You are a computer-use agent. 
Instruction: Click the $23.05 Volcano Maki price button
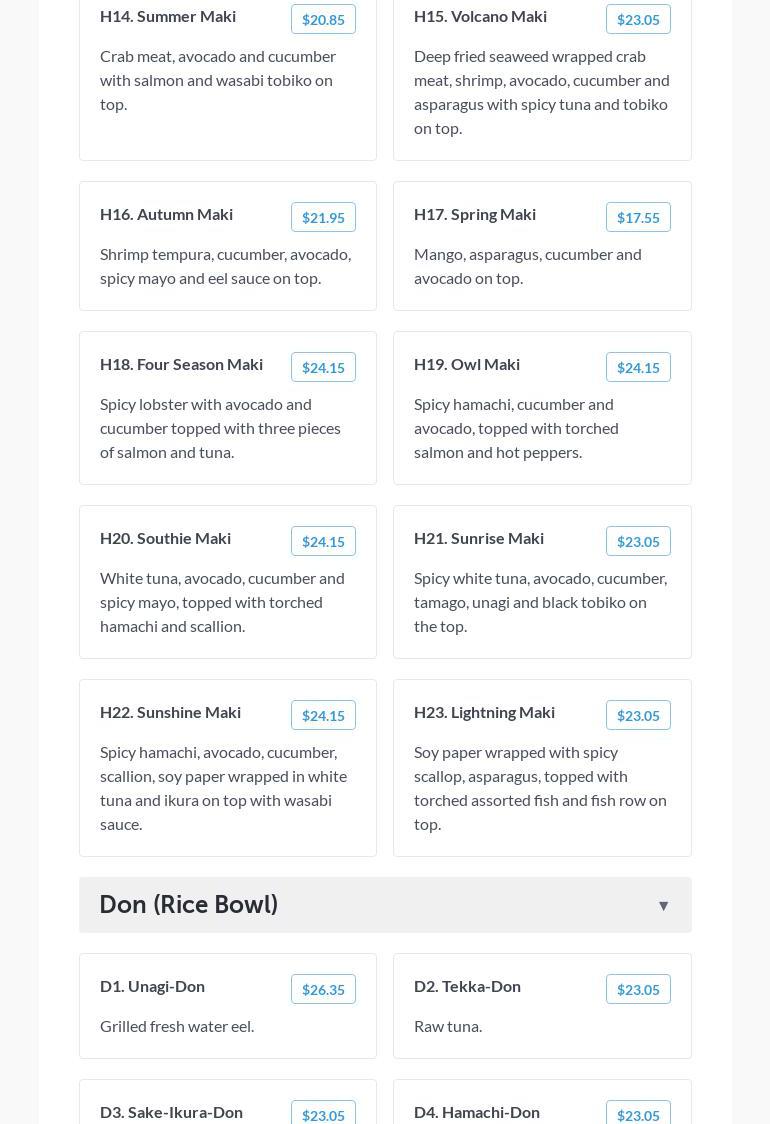click(638, 20)
